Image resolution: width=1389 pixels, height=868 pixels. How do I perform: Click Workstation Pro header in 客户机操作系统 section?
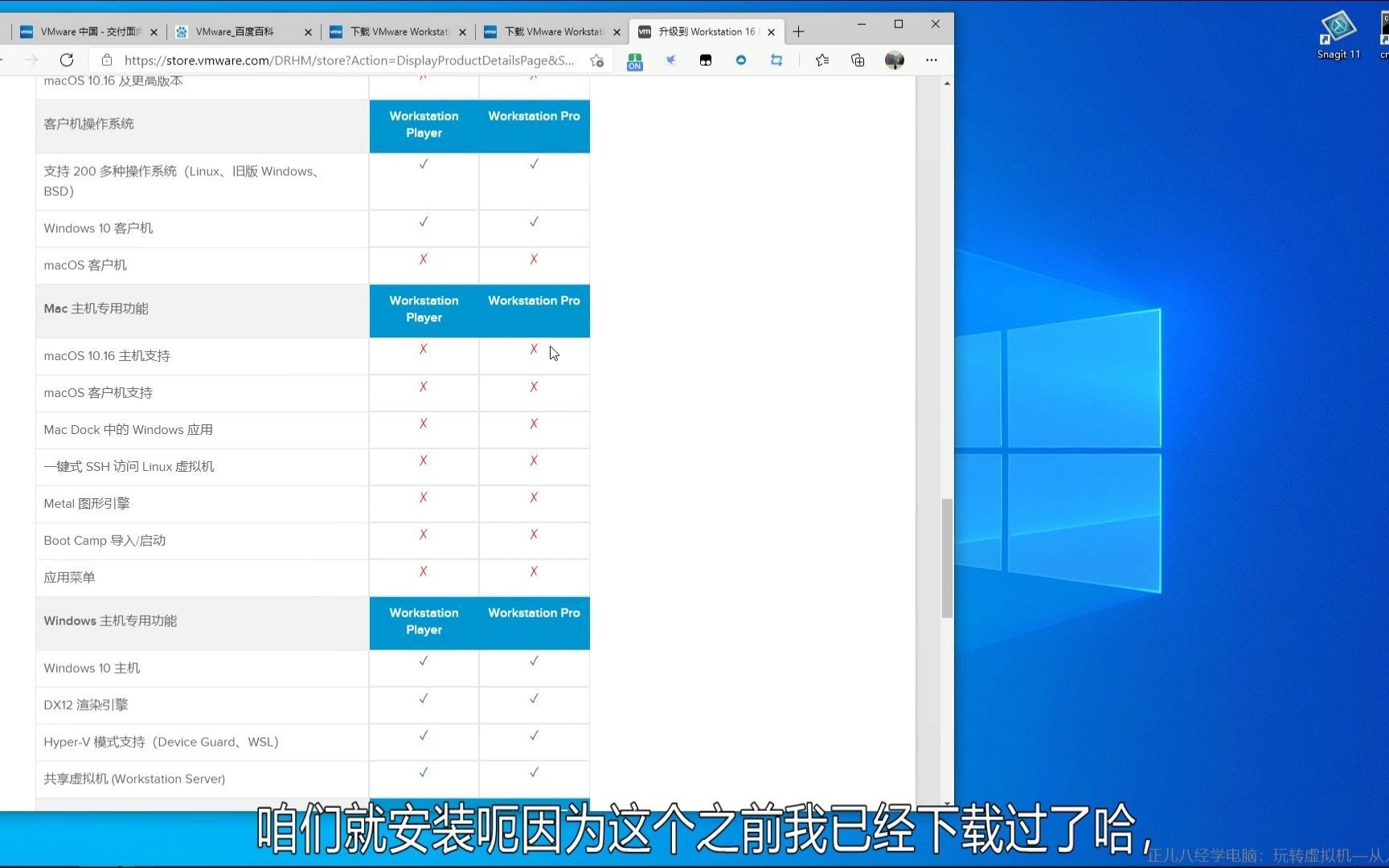pyautogui.click(x=534, y=116)
